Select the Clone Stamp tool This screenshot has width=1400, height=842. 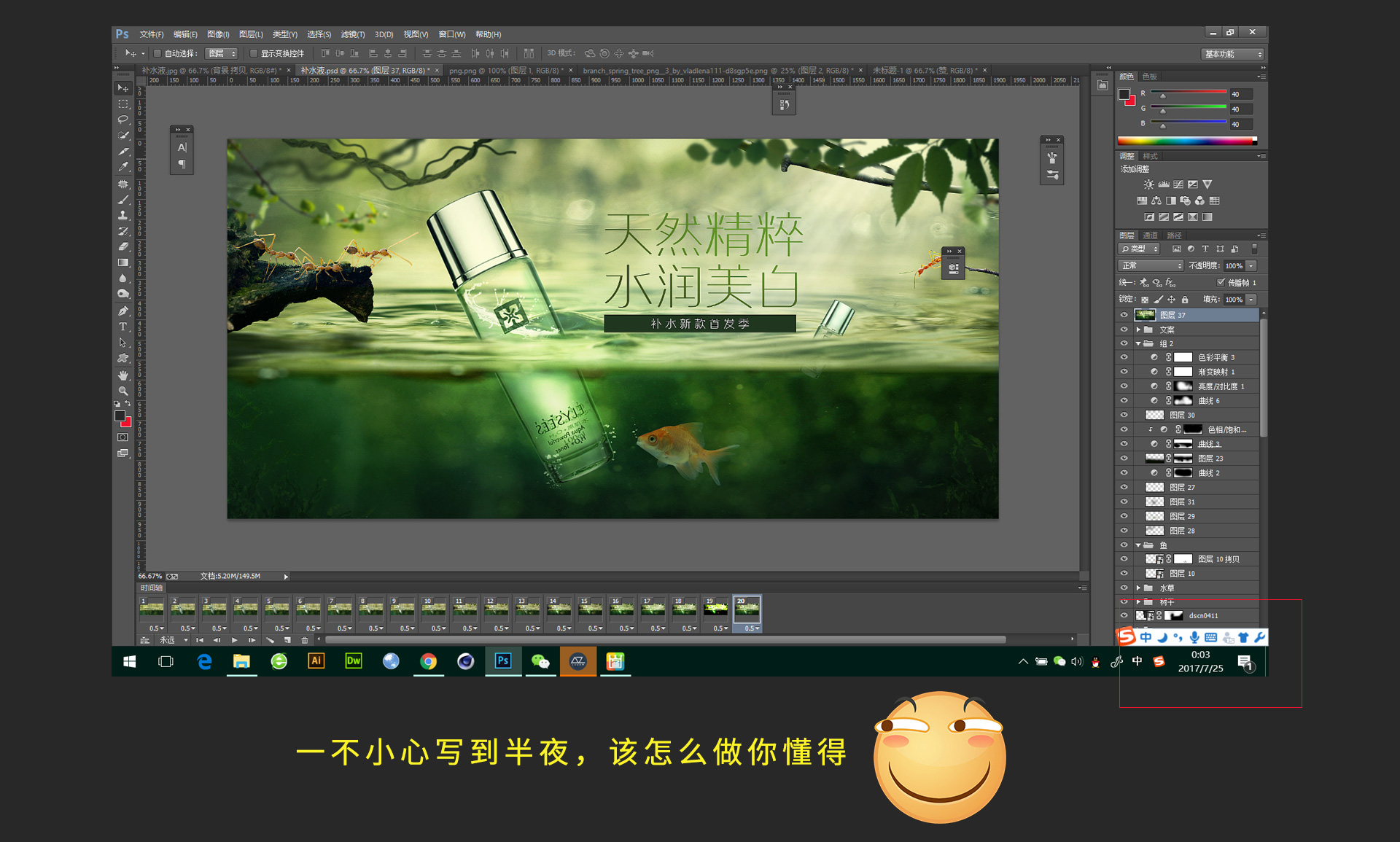(122, 215)
